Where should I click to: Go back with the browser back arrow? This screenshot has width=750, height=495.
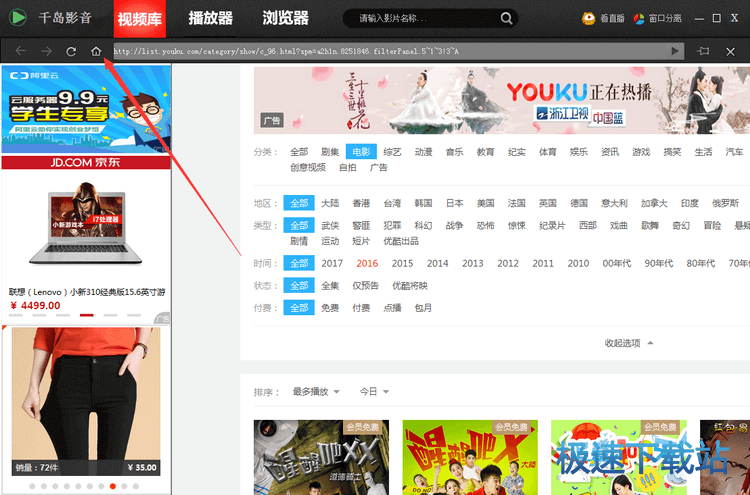tap(21, 51)
